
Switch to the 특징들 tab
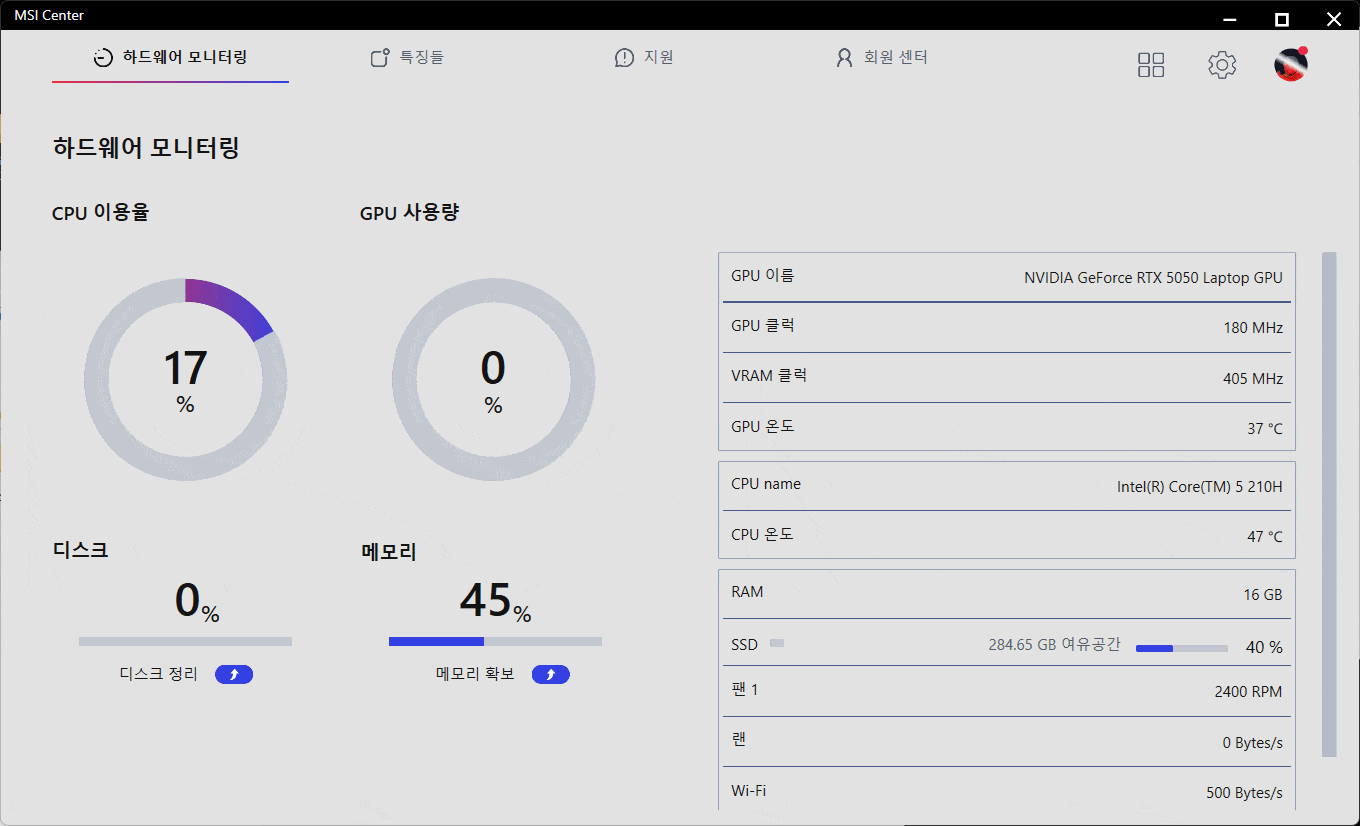pos(407,58)
